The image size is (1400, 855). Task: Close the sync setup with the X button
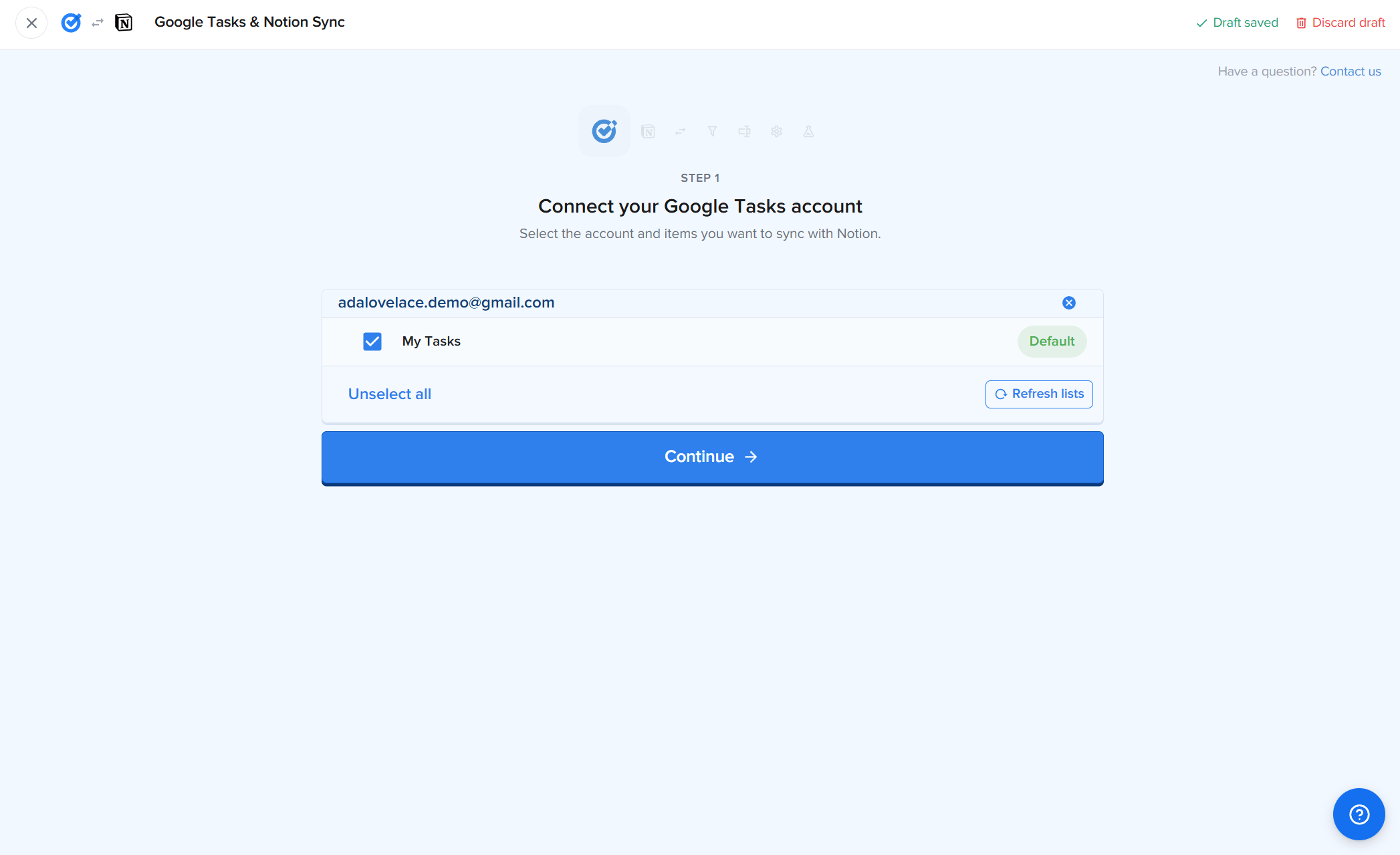tap(31, 23)
